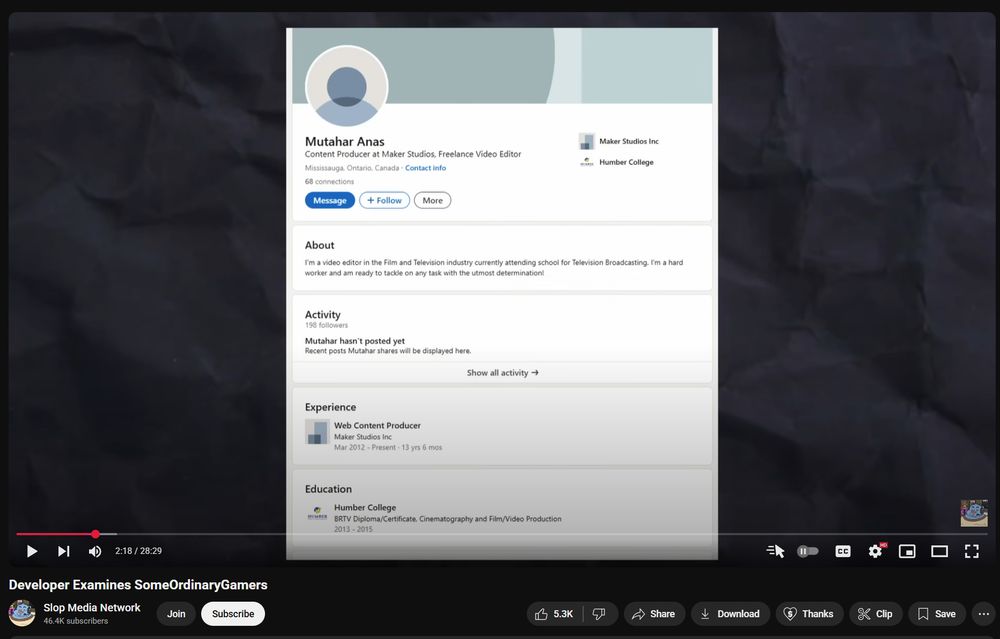Open video settings gear
Viewport: 1000px width, 639px height.
876,551
